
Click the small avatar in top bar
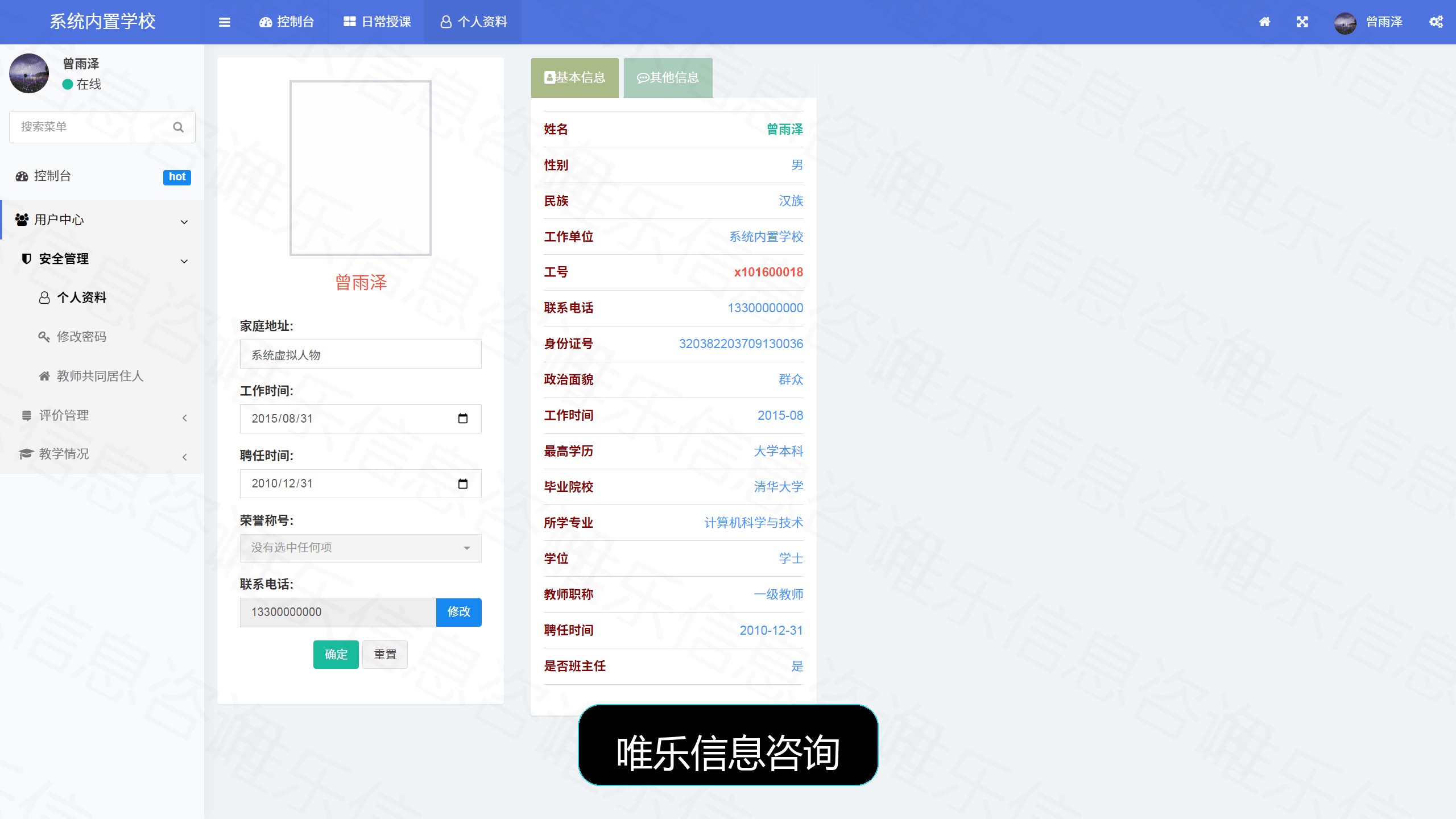1345,23
